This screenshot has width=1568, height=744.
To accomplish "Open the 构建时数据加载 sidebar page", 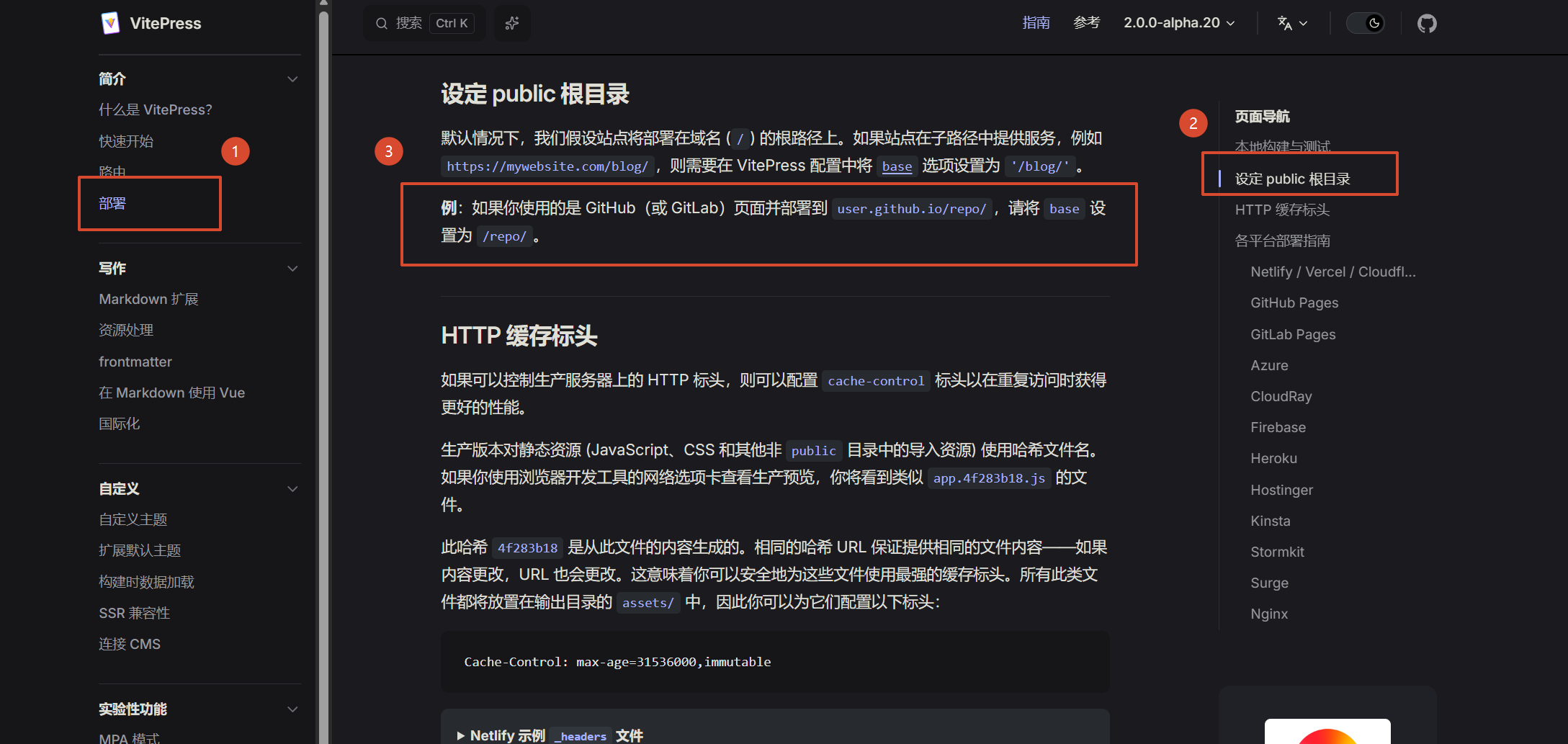I will pos(147,582).
